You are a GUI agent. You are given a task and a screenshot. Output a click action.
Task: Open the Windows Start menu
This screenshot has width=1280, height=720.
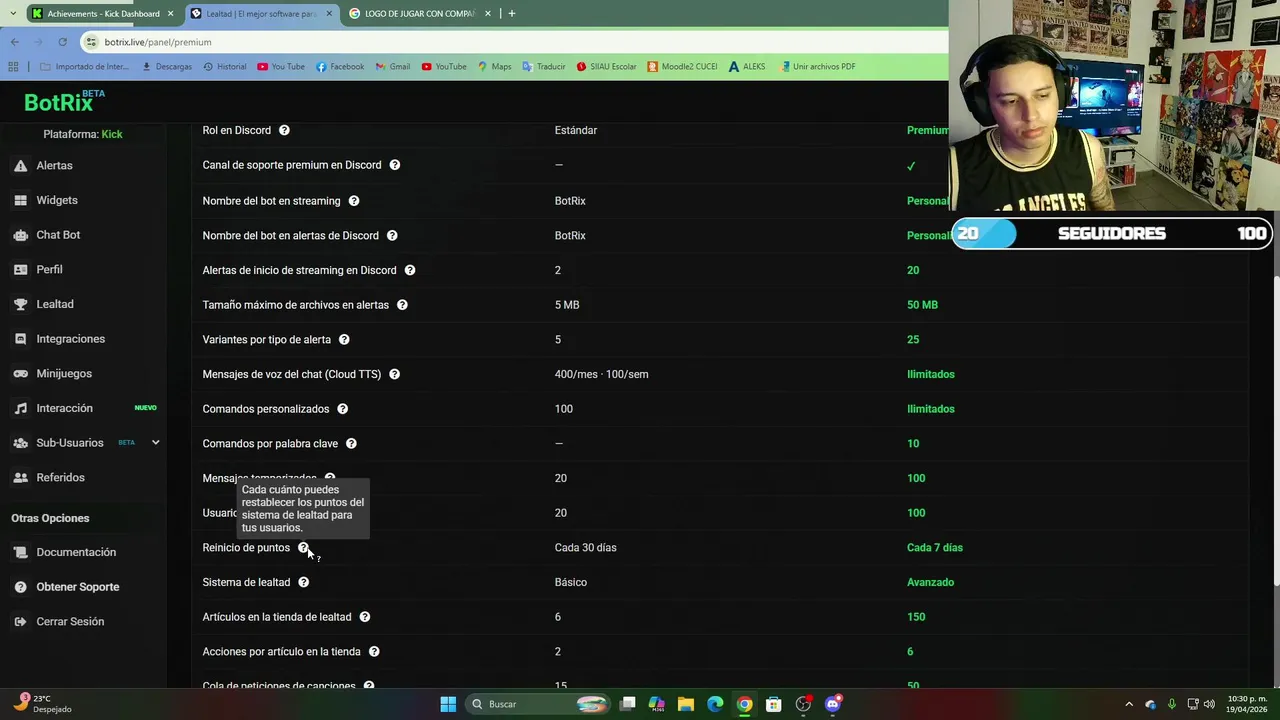coord(448,704)
